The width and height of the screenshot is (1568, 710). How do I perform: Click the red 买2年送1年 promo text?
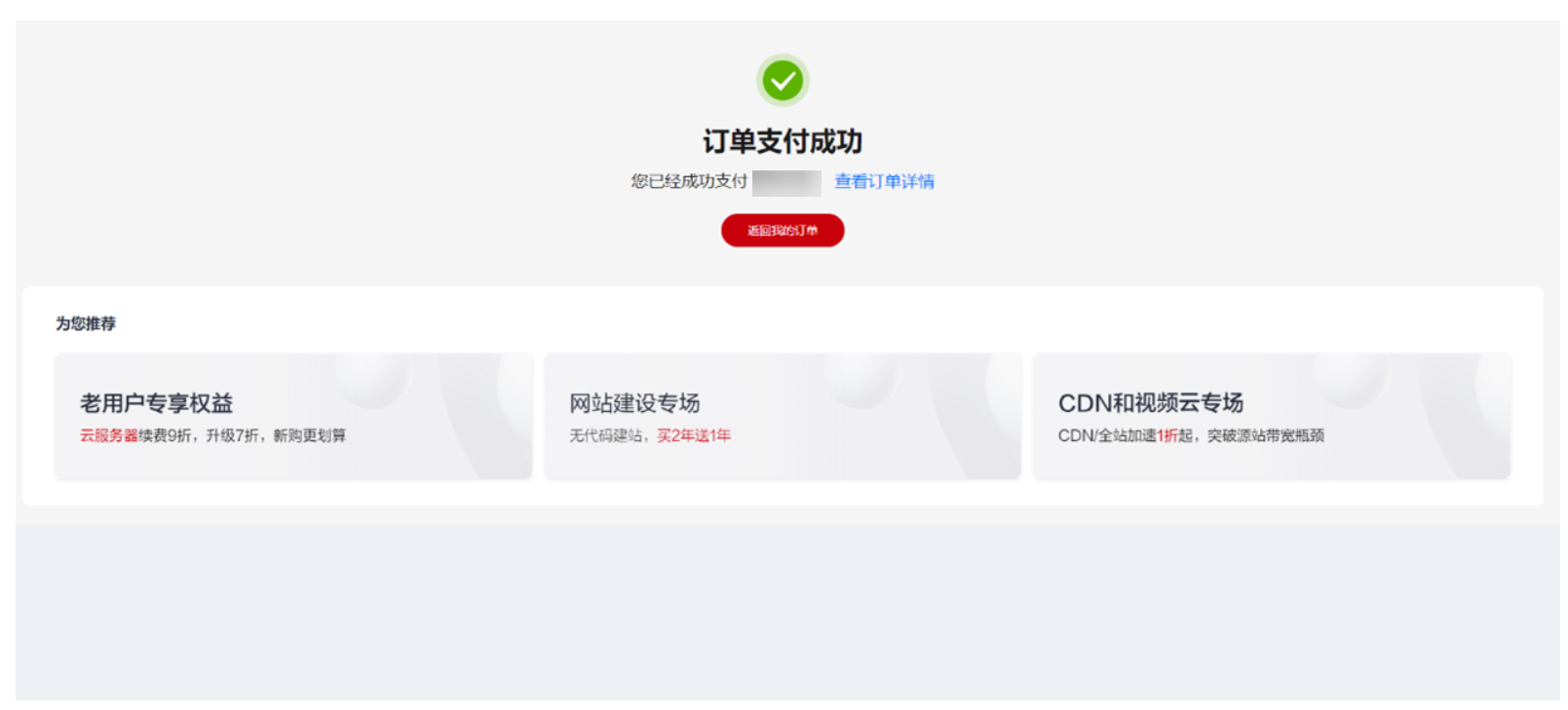(694, 435)
